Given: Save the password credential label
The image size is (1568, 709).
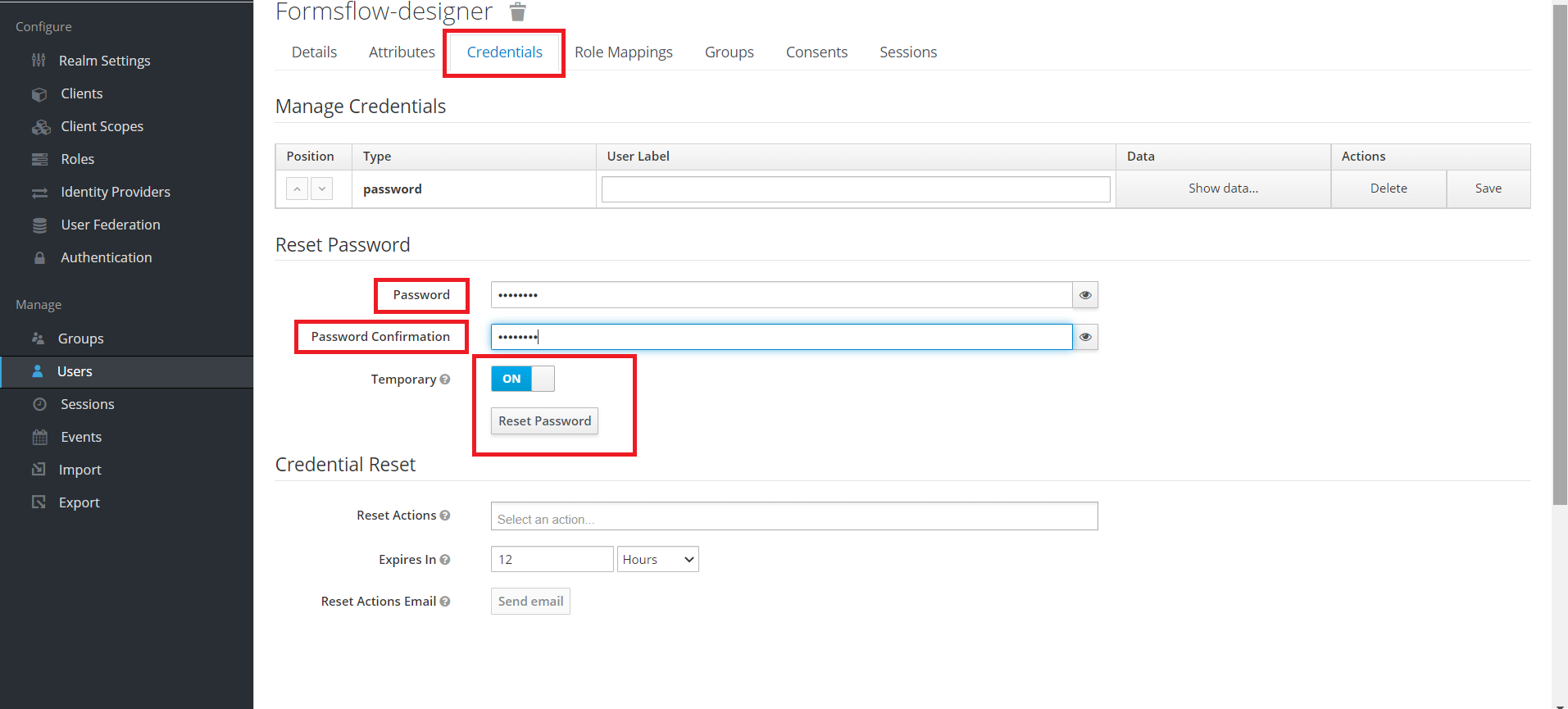Looking at the screenshot, I should [1488, 189].
